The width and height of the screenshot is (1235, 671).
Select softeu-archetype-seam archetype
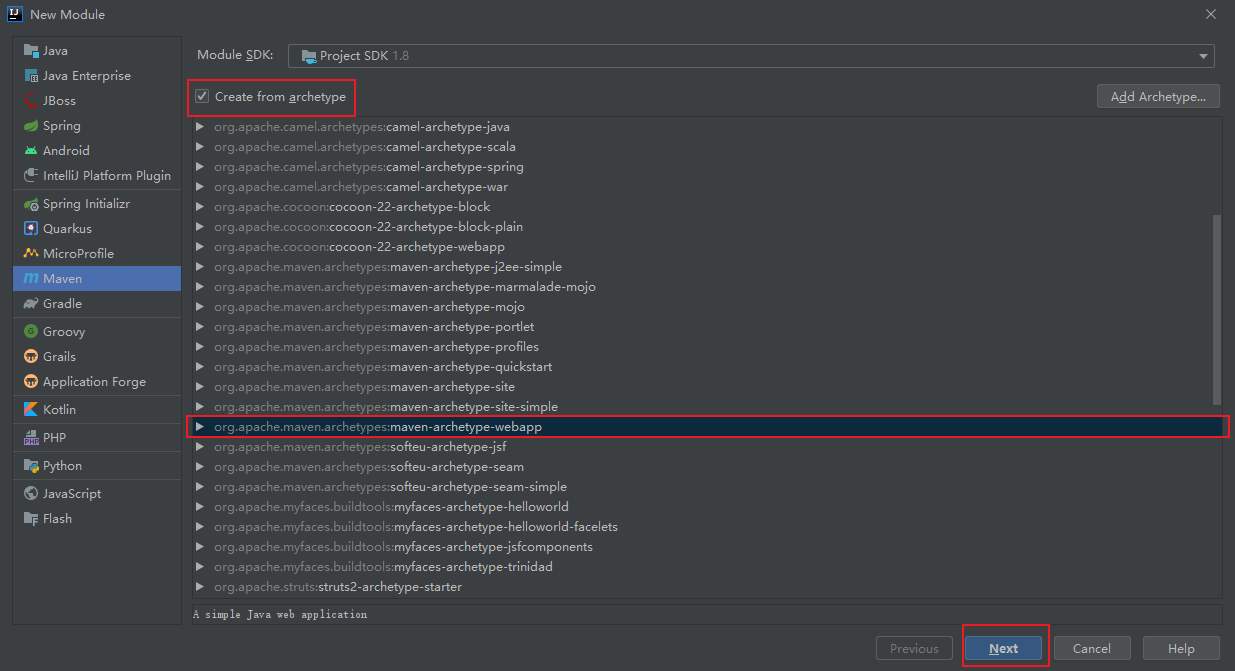tap(706, 467)
